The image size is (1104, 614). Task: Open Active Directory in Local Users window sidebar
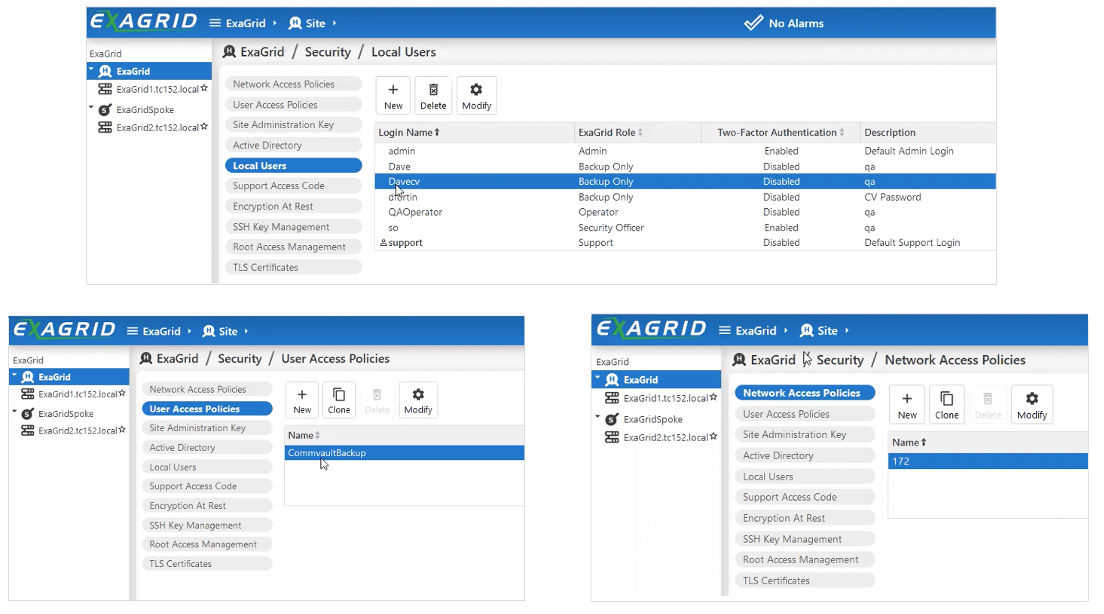tap(293, 145)
